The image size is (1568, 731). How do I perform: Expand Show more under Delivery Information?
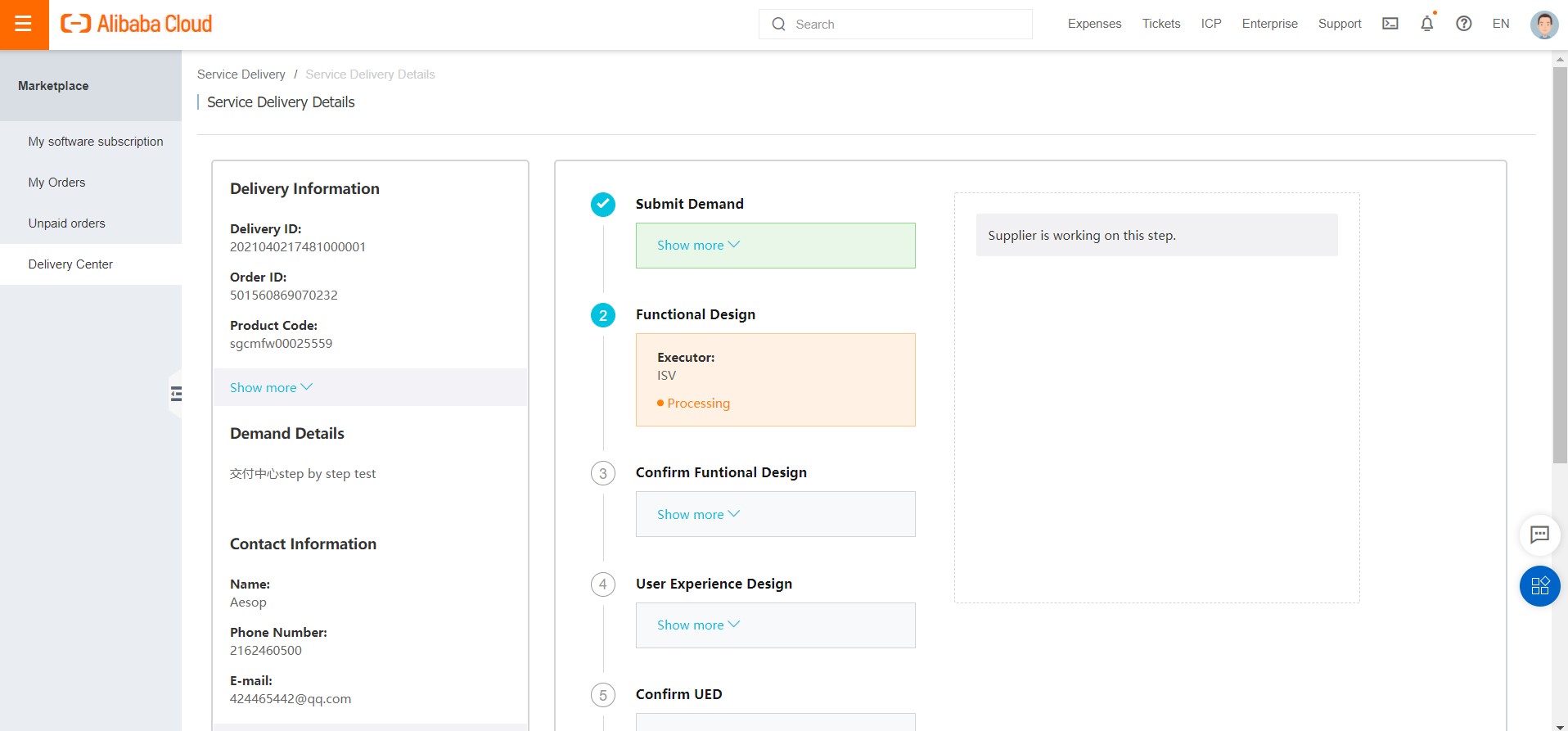(271, 387)
